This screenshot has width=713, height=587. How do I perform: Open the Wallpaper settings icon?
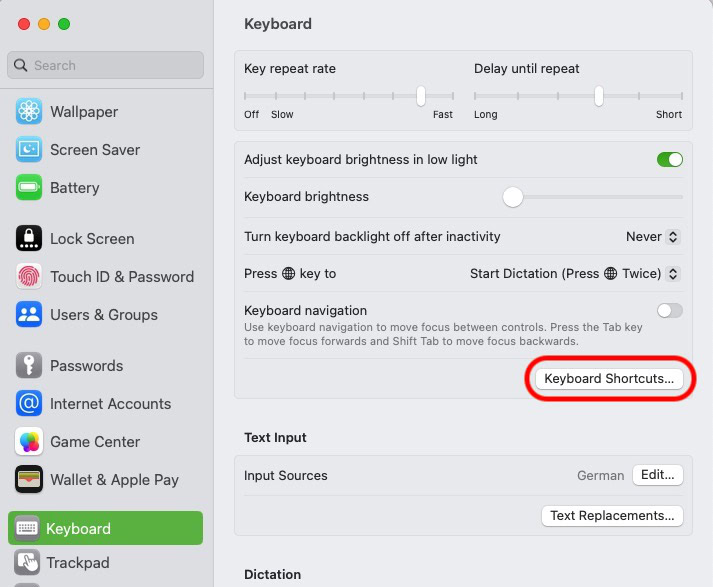(x=29, y=112)
